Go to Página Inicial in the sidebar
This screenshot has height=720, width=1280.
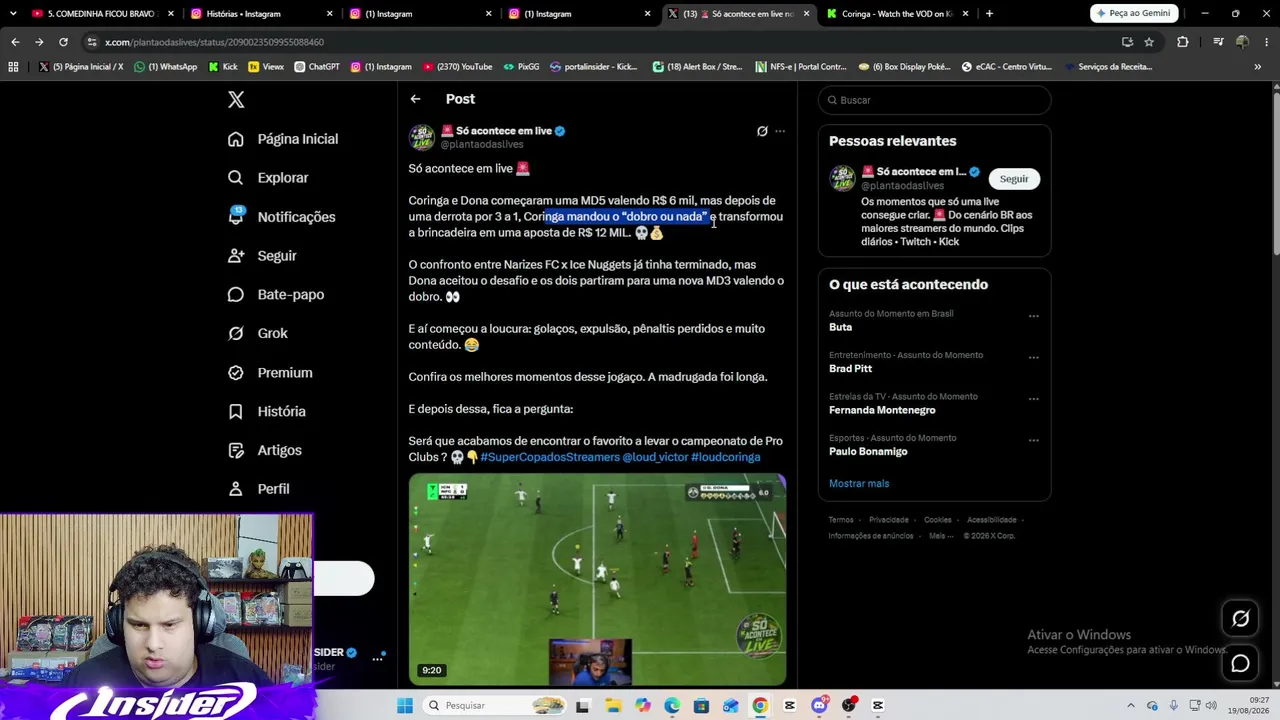(x=283, y=139)
